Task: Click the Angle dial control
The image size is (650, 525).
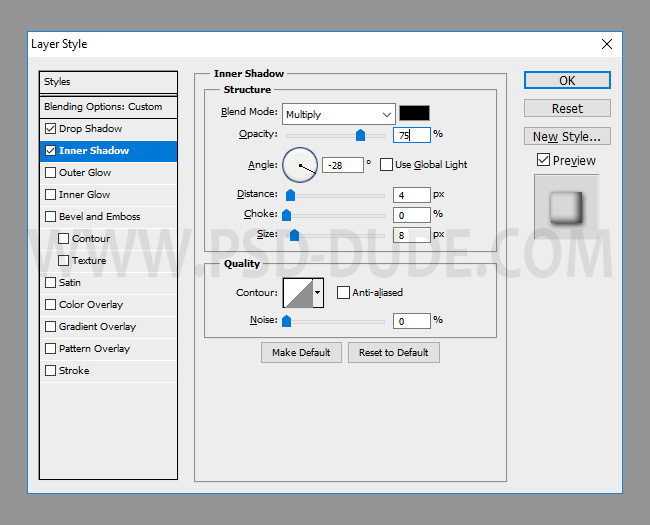Action: coord(300,164)
